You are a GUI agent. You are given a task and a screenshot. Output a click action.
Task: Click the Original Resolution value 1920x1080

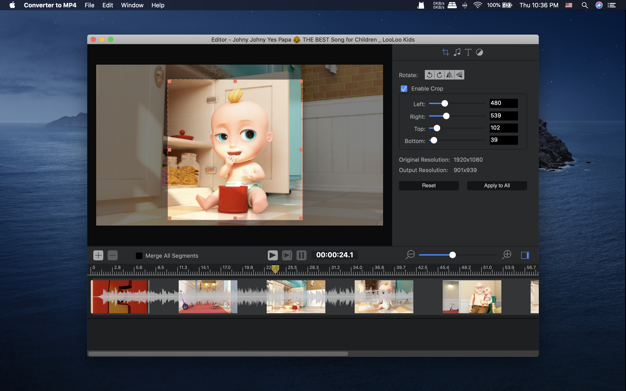click(468, 159)
